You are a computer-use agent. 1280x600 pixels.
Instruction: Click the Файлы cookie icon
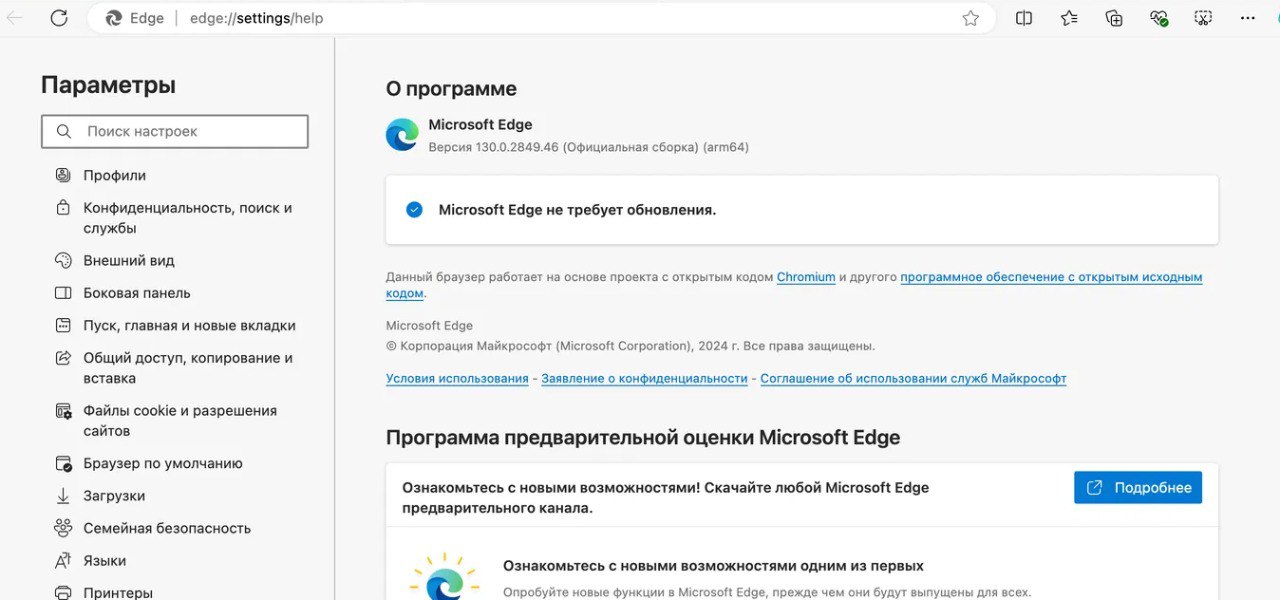63,411
